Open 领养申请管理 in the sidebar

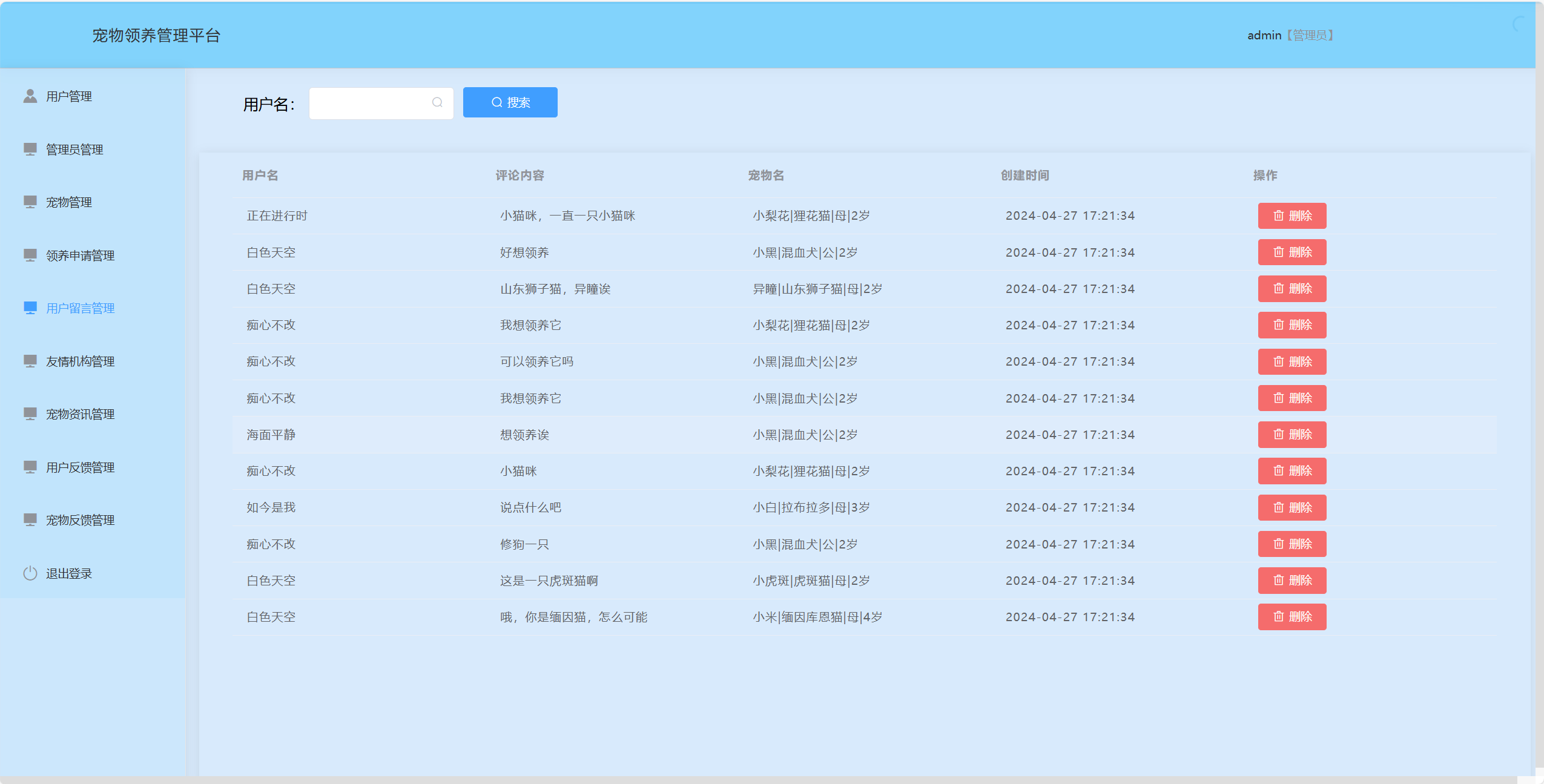pos(80,255)
